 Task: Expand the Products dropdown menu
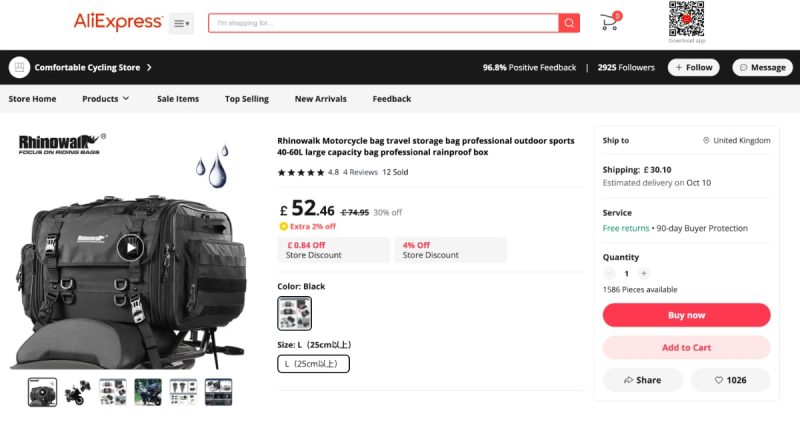coord(106,99)
